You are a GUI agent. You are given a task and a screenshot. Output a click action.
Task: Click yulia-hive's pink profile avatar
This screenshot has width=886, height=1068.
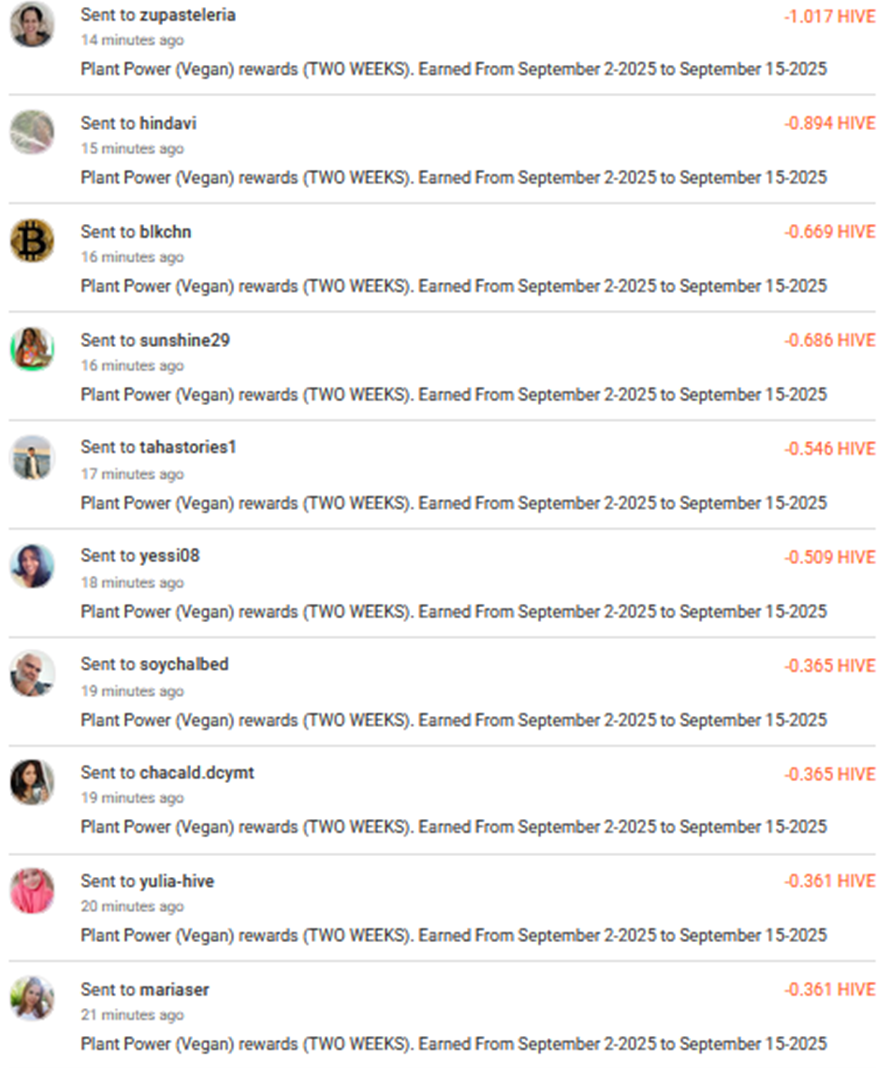[32, 890]
